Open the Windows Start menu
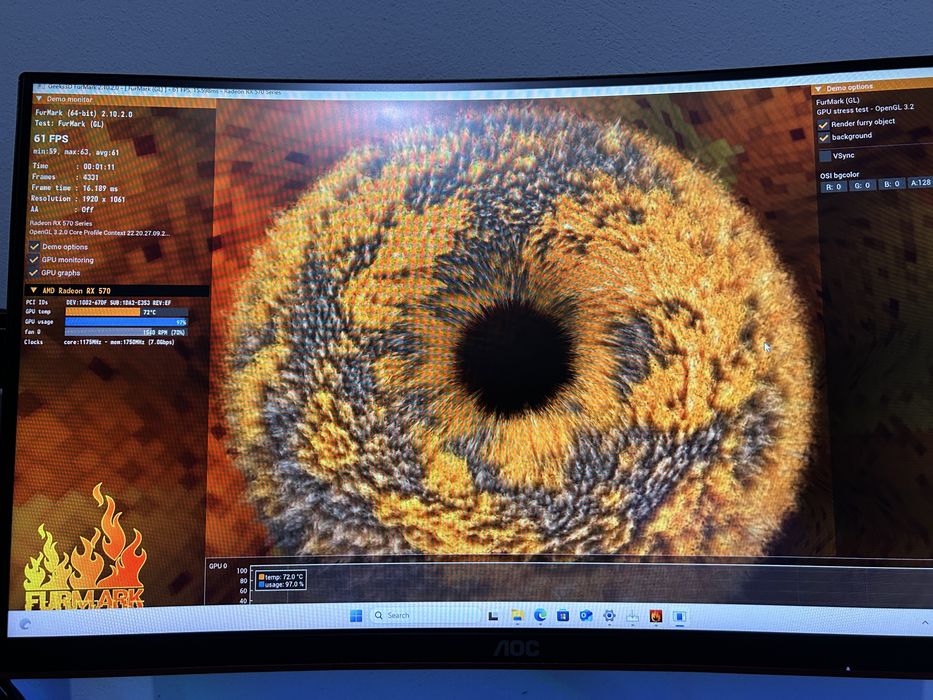Image resolution: width=933 pixels, height=700 pixels. pos(356,615)
